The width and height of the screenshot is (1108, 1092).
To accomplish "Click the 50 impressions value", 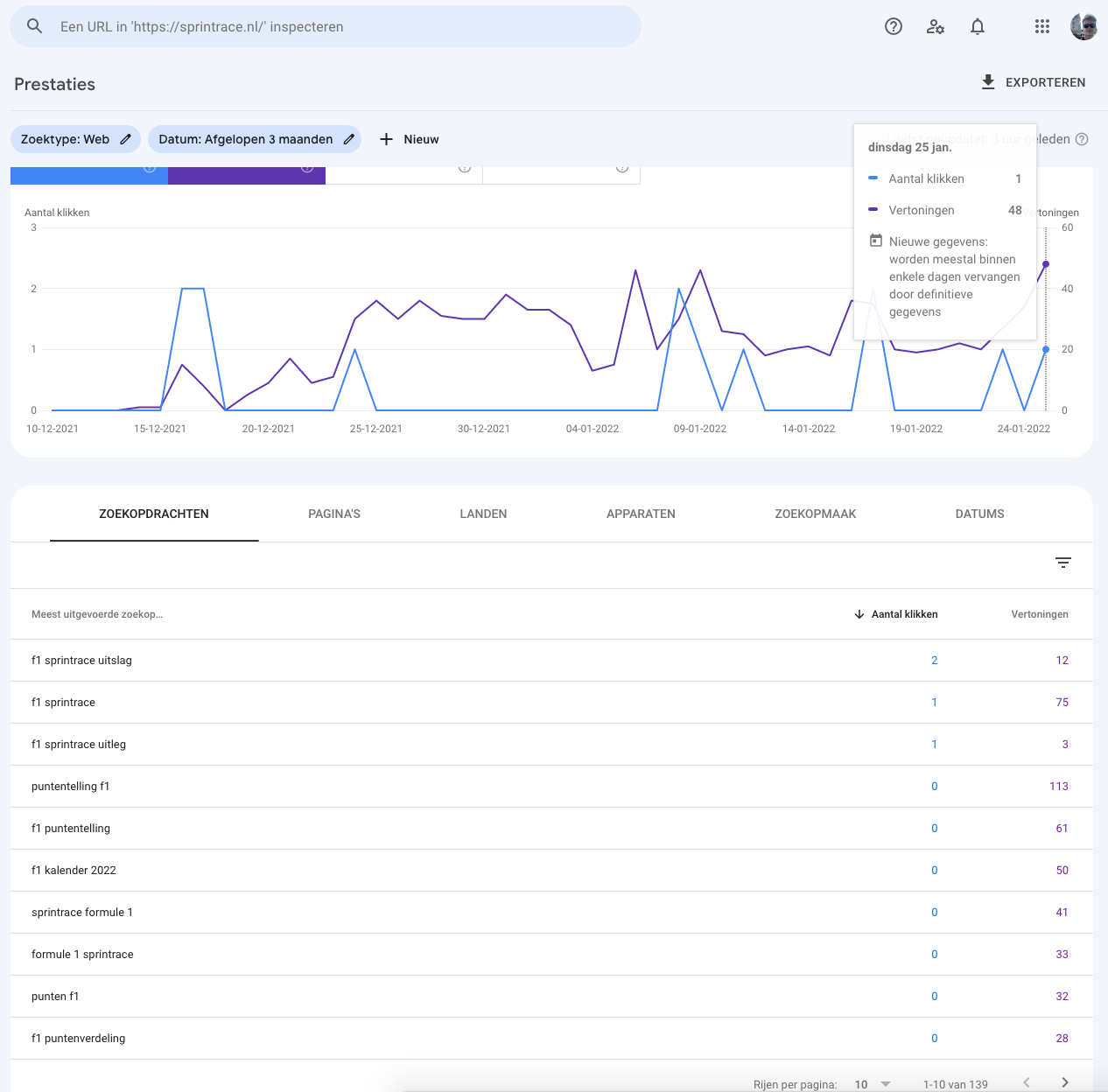I will [1062, 871].
